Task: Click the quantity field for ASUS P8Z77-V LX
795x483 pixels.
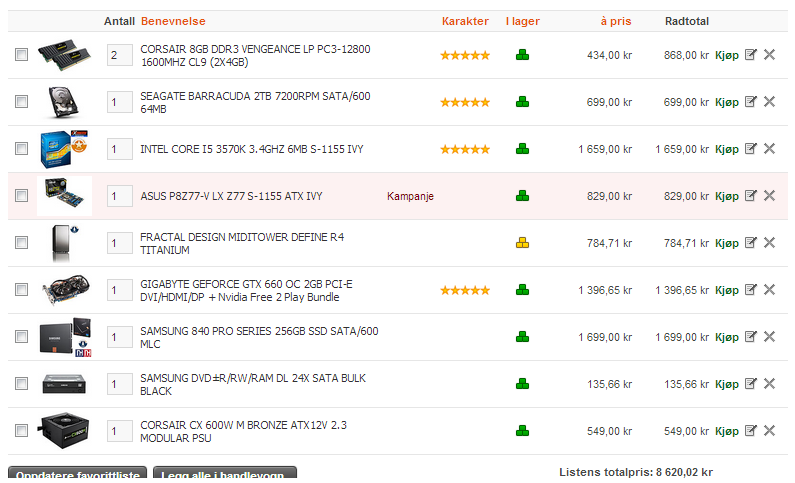Action: [120, 196]
